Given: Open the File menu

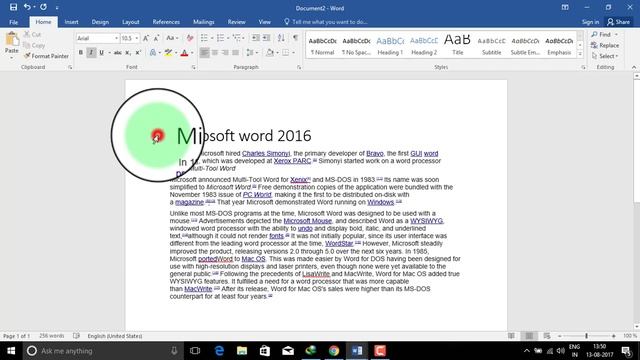Looking at the screenshot, I should (13, 22).
